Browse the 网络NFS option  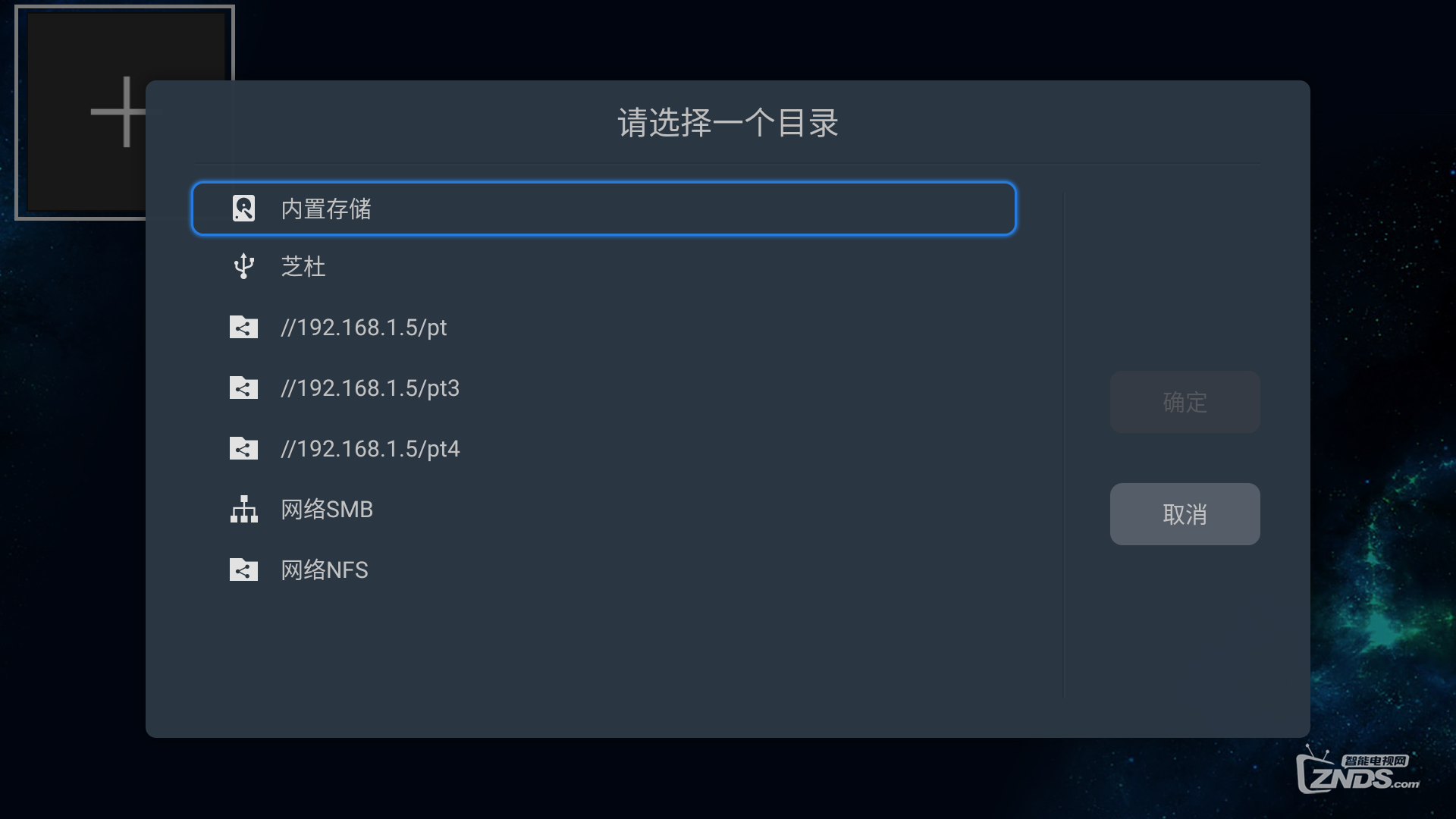click(x=604, y=570)
